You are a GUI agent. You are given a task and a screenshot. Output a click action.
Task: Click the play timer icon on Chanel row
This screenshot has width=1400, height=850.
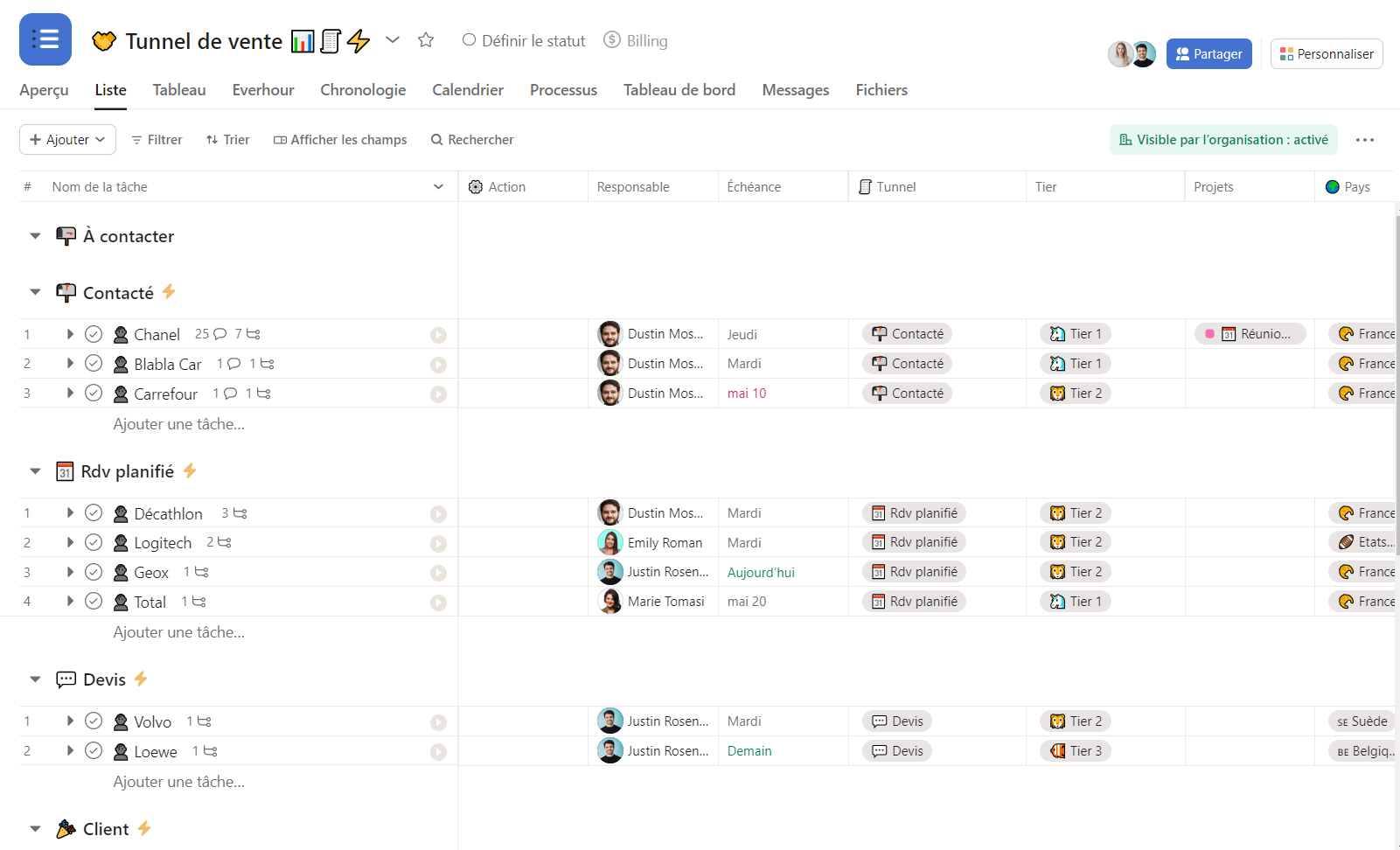click(438, 335)
